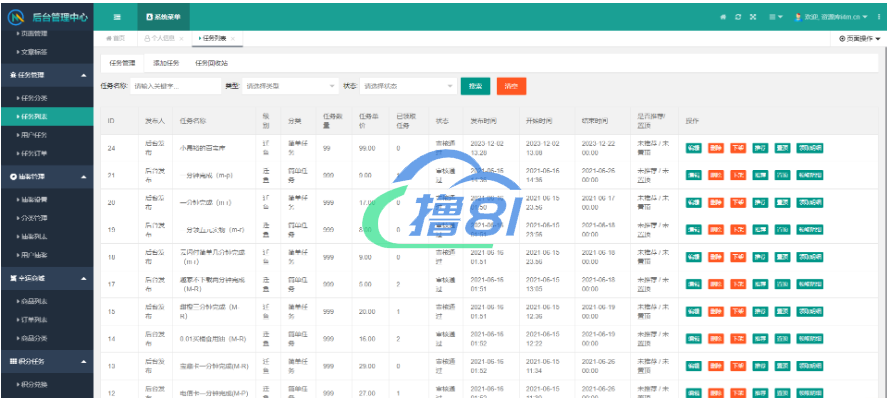Click the 领取明细 button for task ID 24
Screen dimensions: 887x398
[810, 148]
